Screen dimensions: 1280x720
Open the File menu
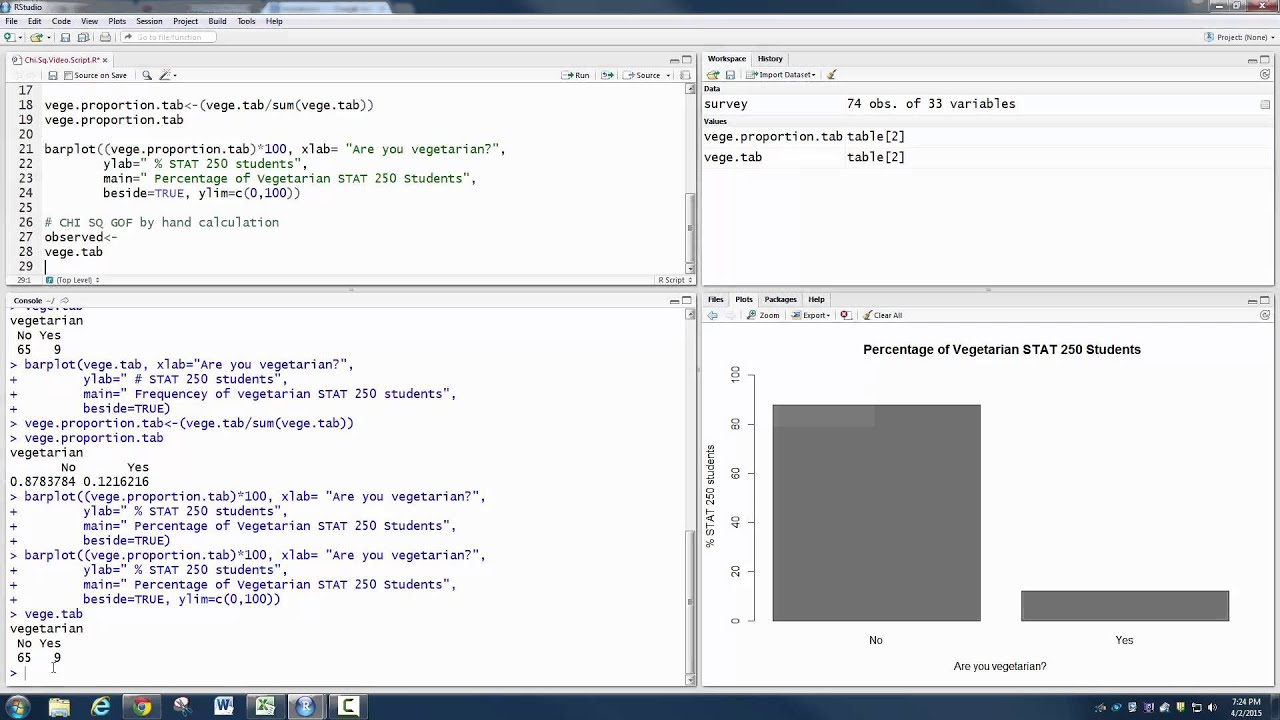pyautogui.click(x=11, y=21)
